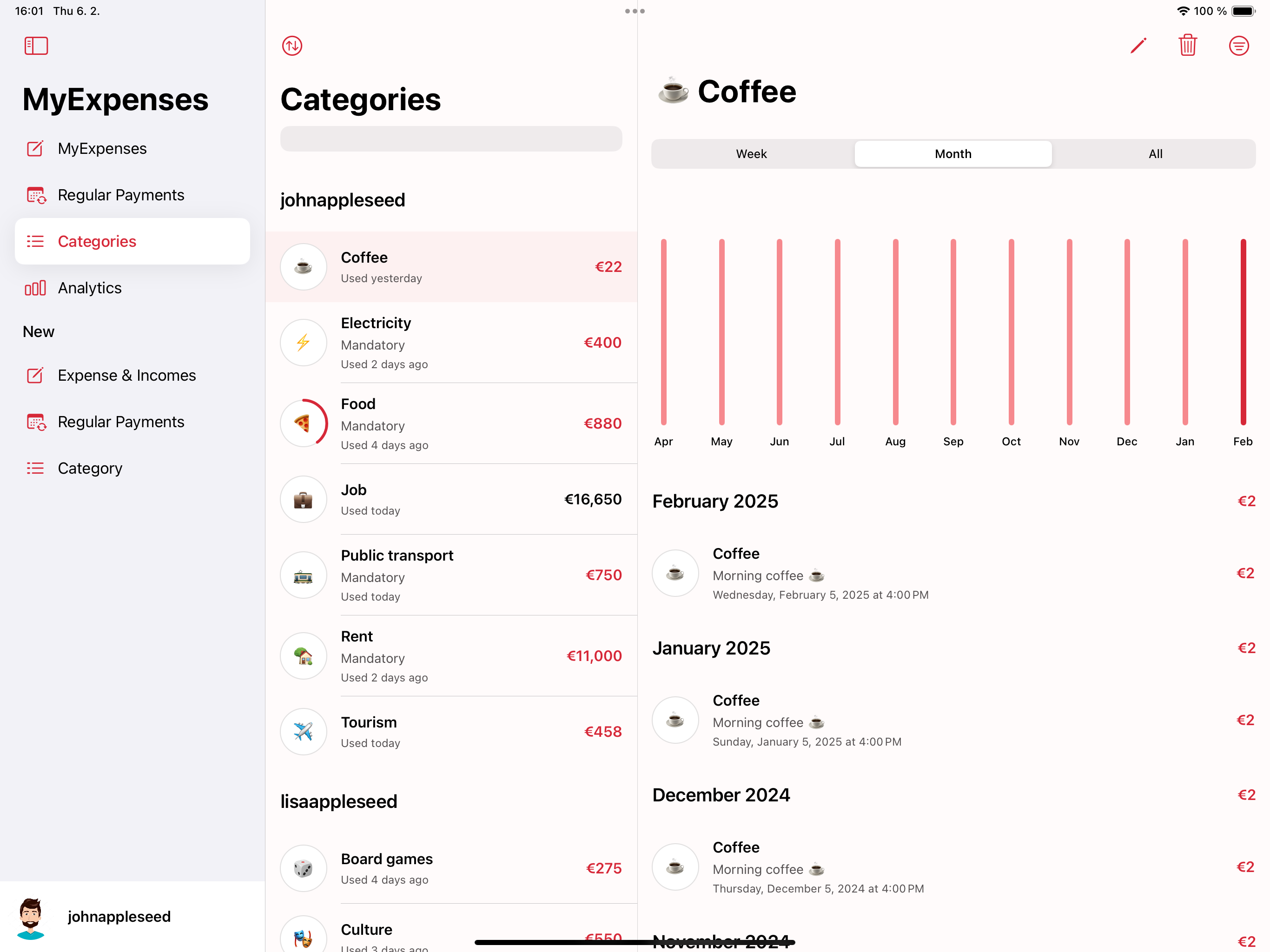Open johnappleseed profile at sidebar bottom
This screenshot has height=952, width=1270.
(x=132, y=917)
